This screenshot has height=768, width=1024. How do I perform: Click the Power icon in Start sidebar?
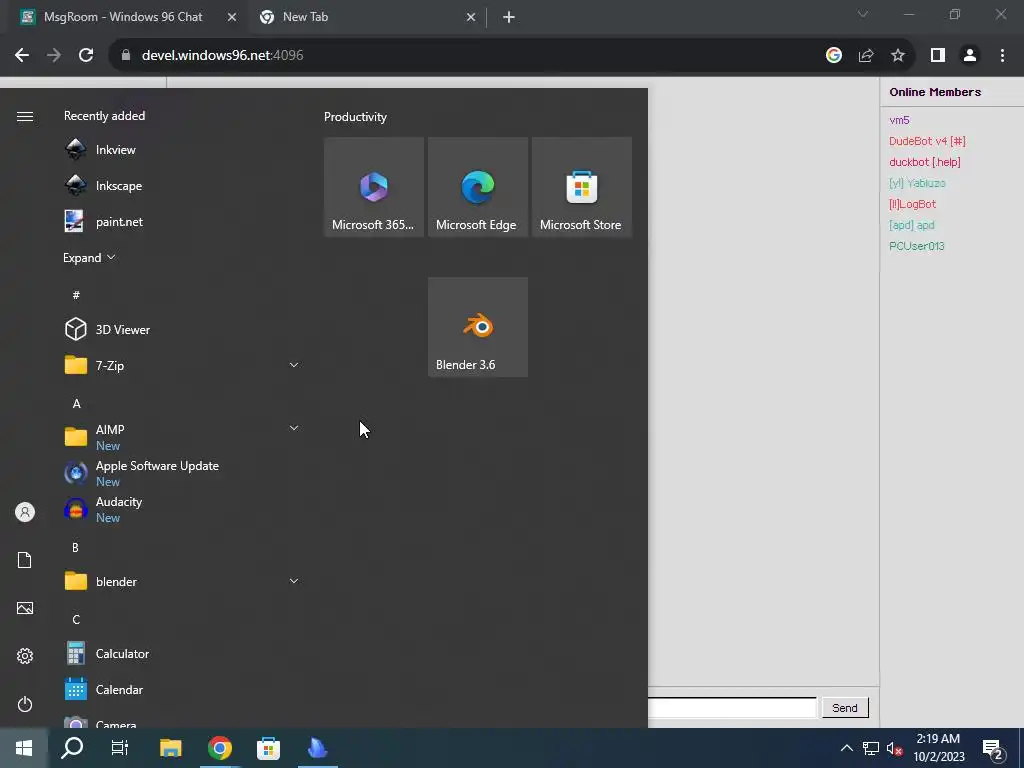(x=25, y=704)
